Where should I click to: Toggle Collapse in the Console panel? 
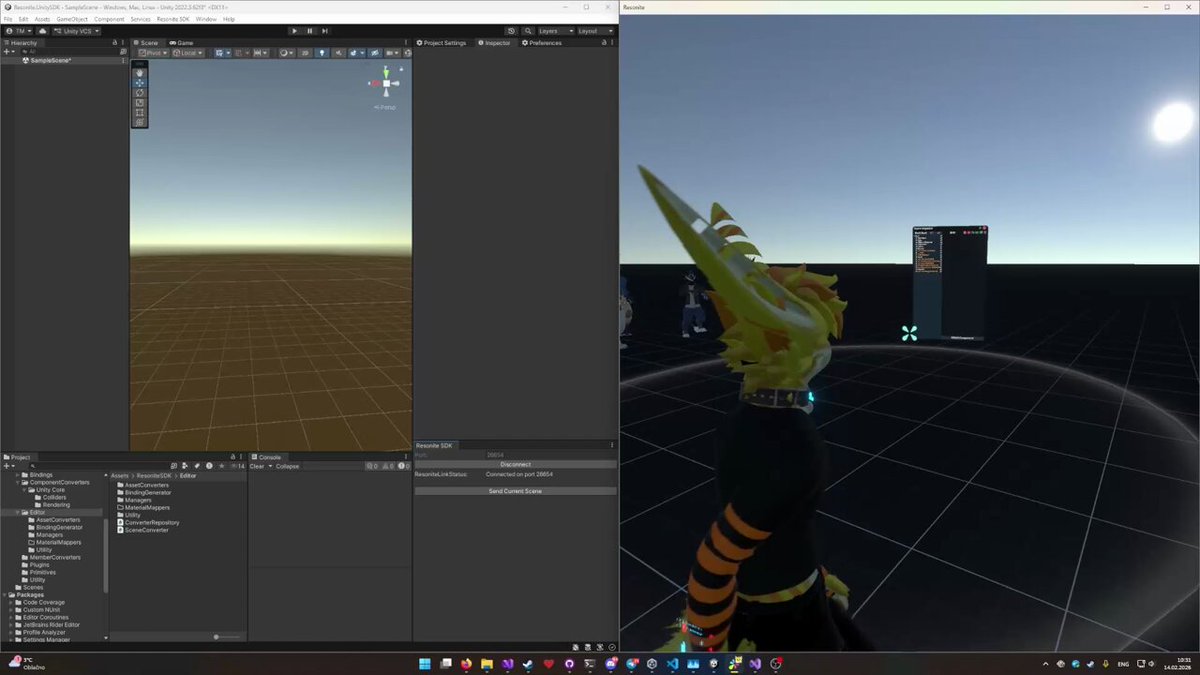(x=288, y=466)
